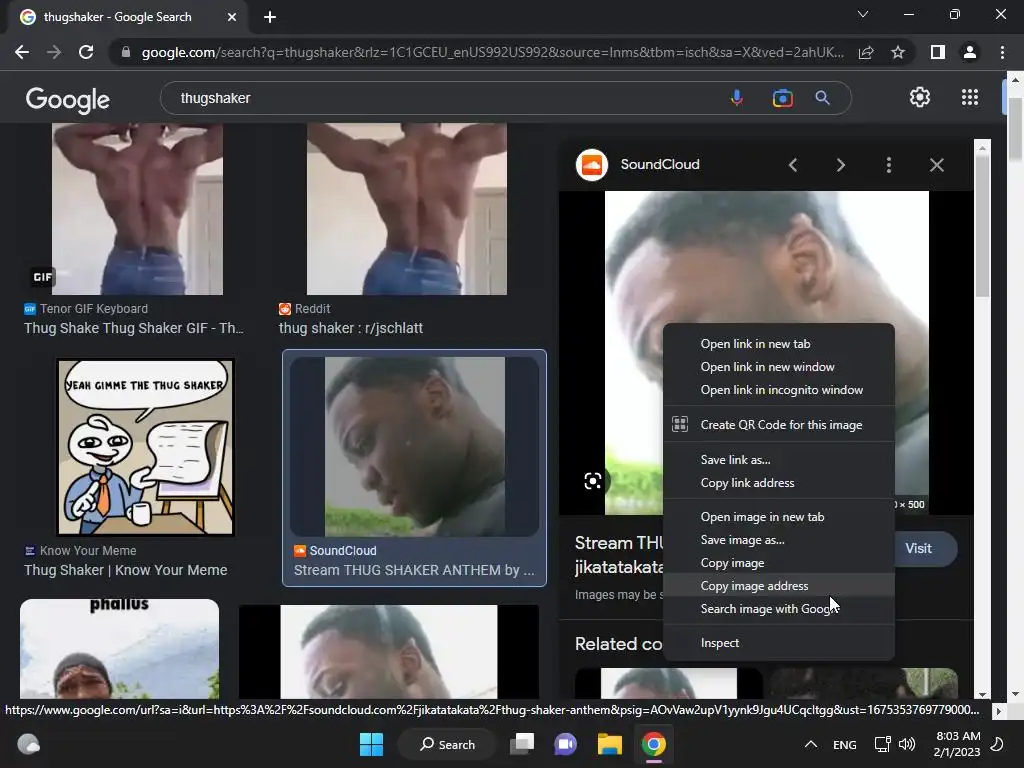Open the Tenor GIF Keyboard thumbnail
The height and width of the screenshot is (768, 1024).
coord(137,209)
